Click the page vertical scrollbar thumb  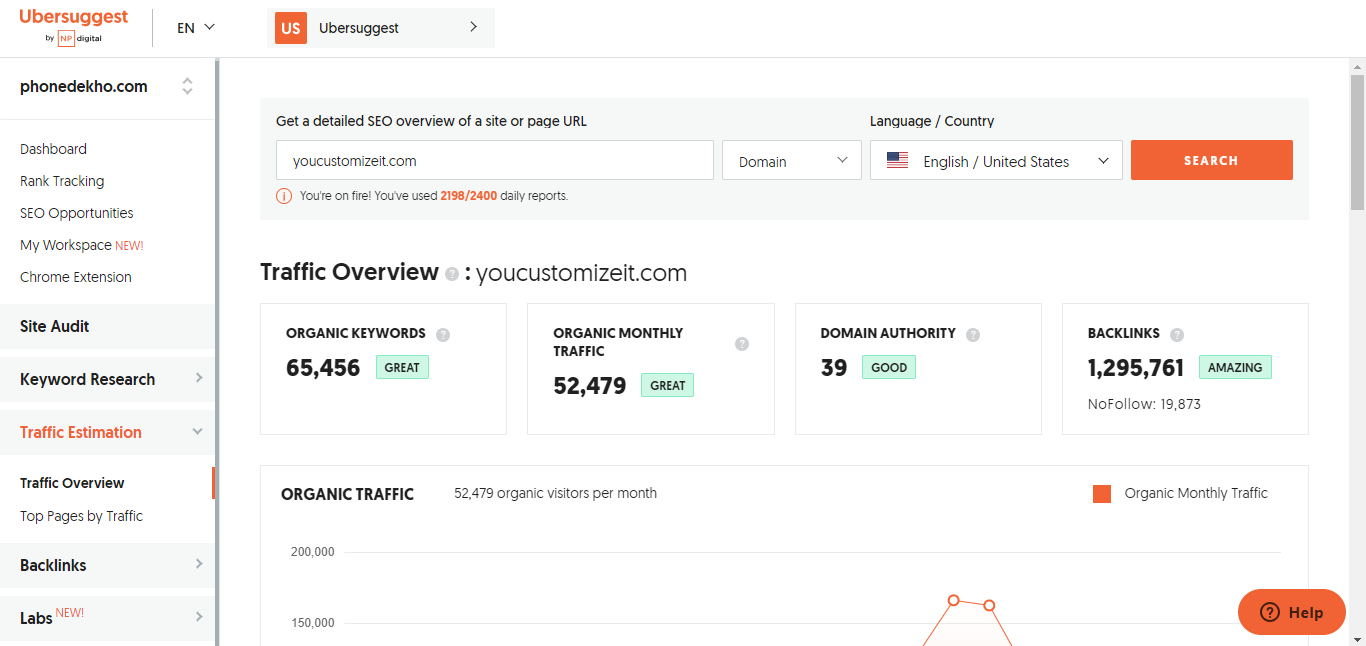pos(1357,141)
